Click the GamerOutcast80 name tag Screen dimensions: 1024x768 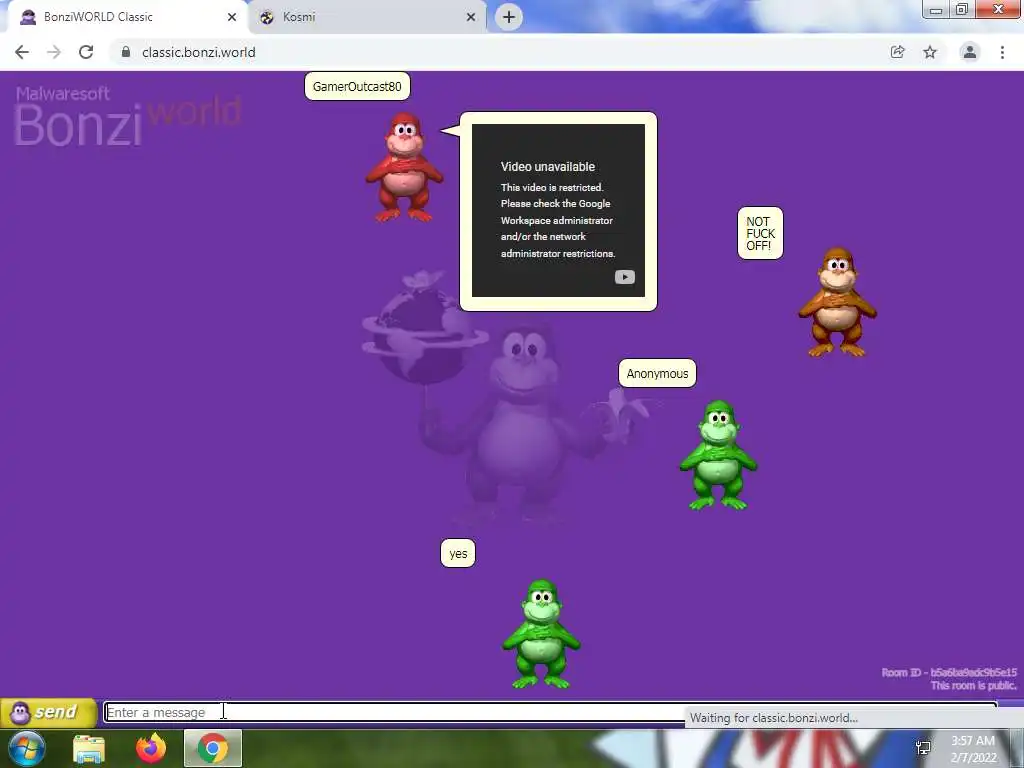click(x=357, y=86)
